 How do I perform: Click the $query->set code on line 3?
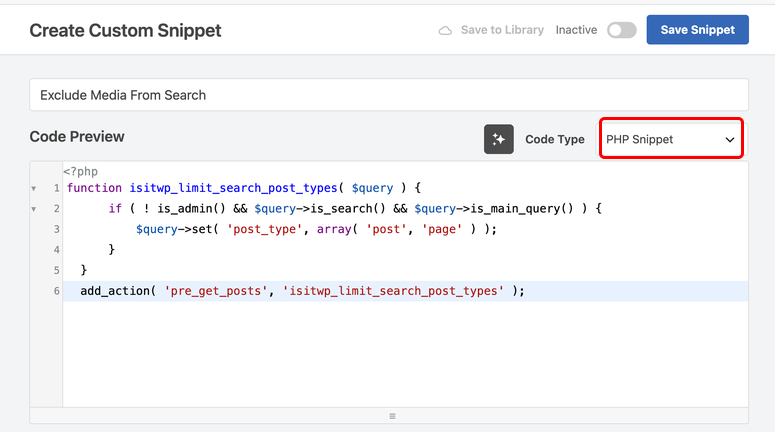point(316,229)
